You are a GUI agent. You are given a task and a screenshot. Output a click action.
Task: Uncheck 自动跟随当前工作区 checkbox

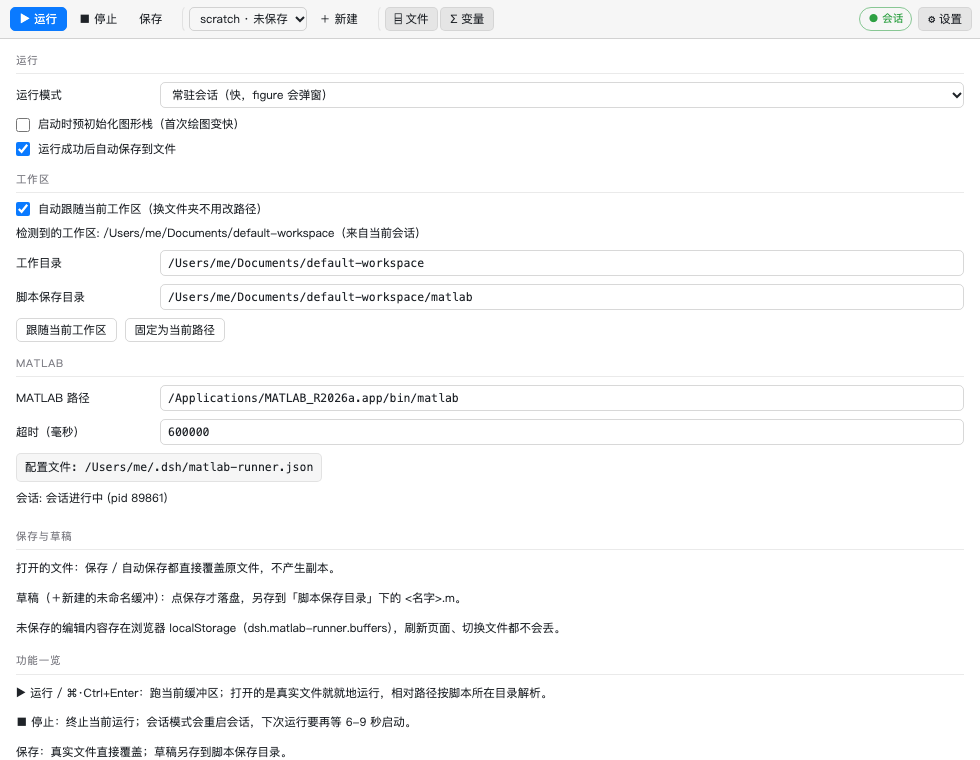(x=23, y=209)
